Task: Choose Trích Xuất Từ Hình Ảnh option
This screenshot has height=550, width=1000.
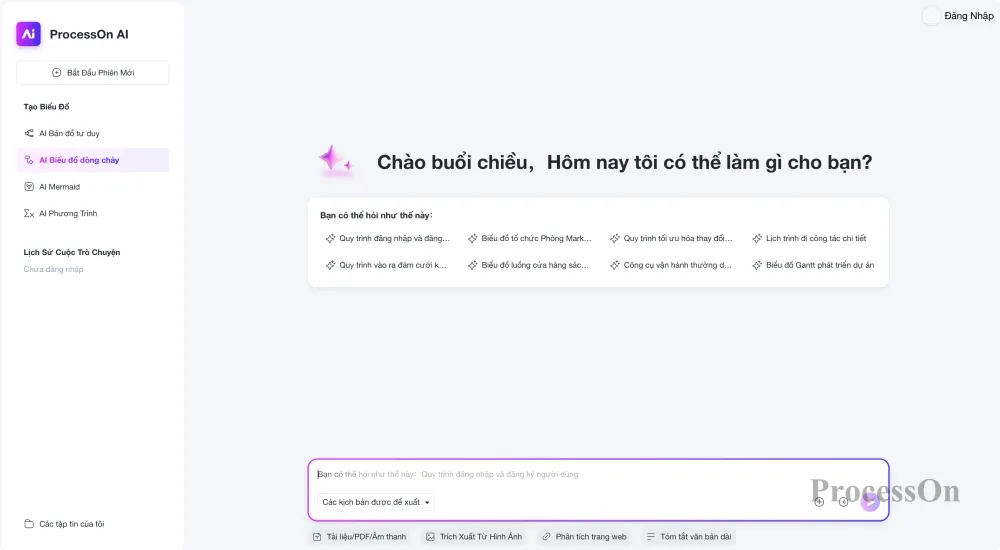Action: (x=474, y=537)
